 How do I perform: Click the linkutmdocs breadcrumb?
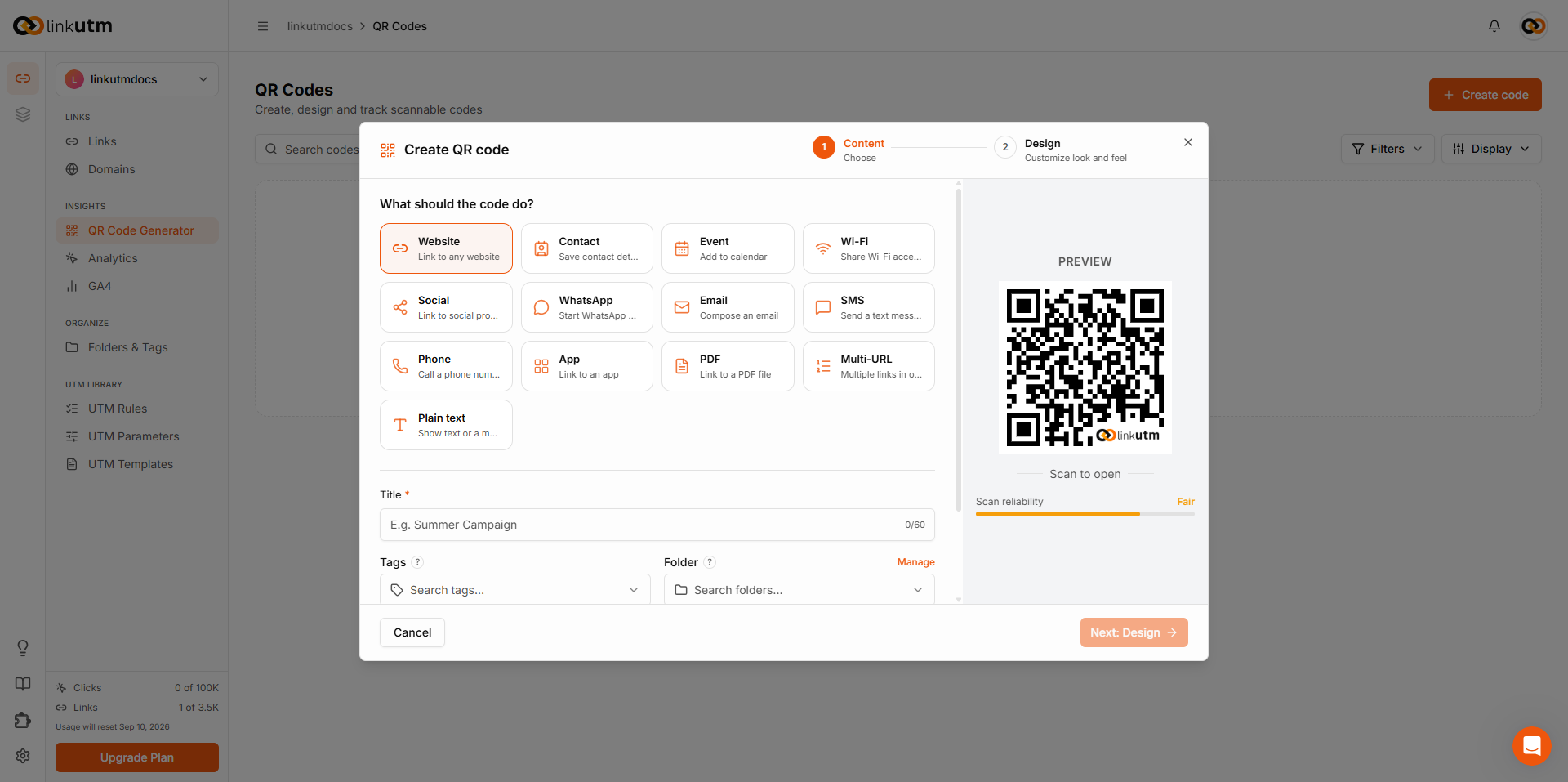(320, 26)
